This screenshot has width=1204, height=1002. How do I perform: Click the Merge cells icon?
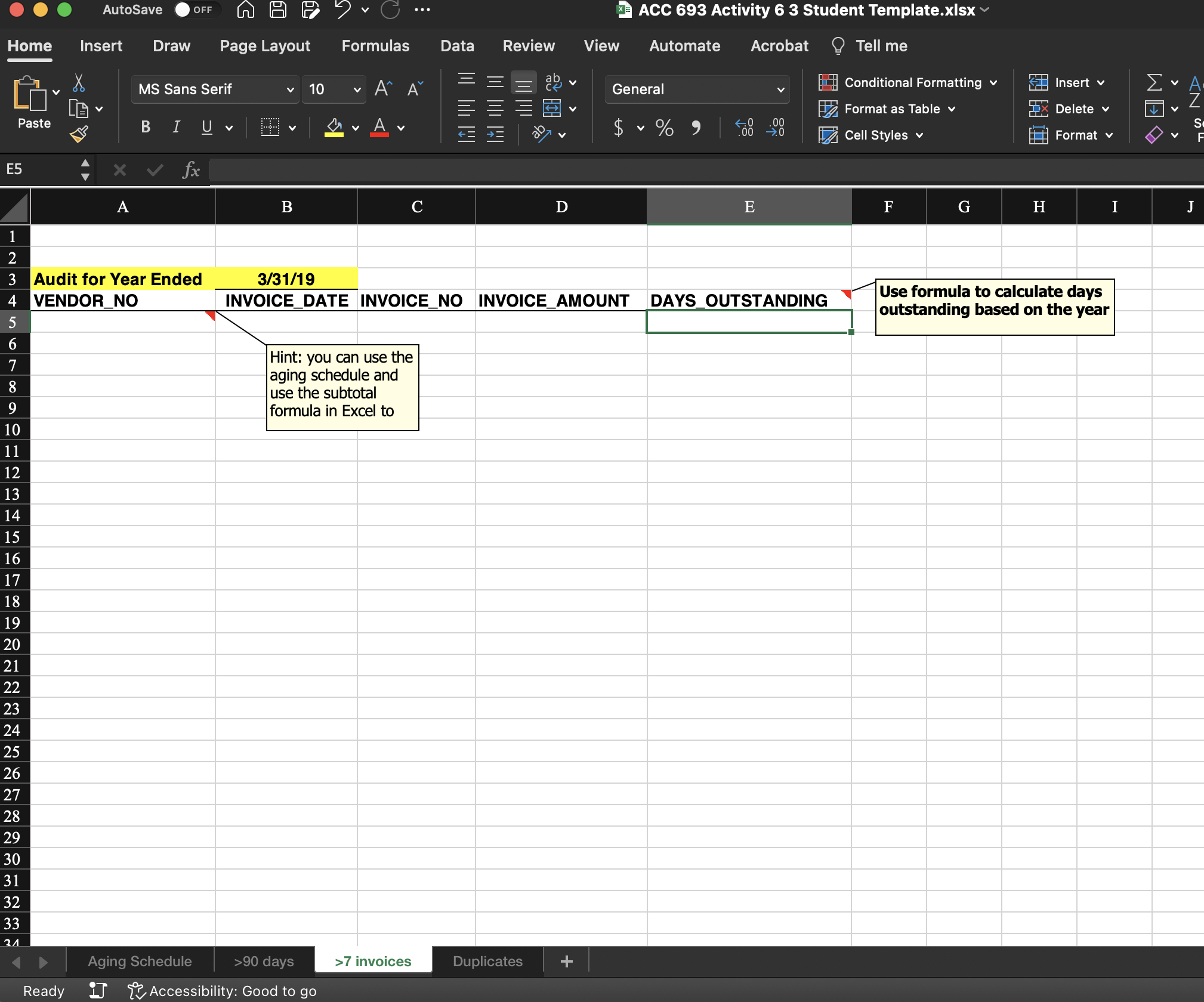tap(552, 109)
